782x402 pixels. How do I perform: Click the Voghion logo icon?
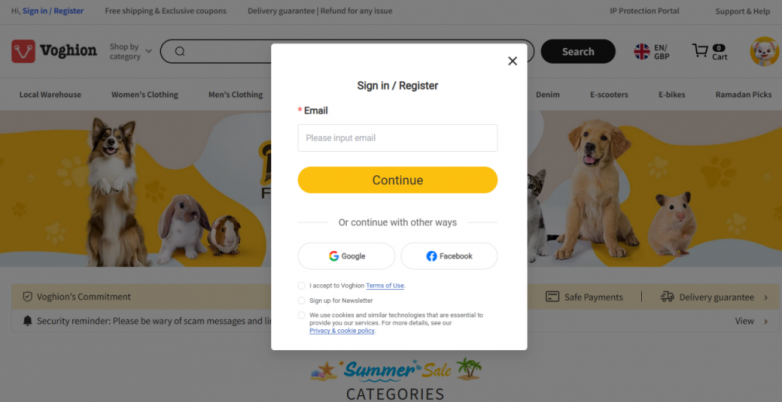pos(23,51)
